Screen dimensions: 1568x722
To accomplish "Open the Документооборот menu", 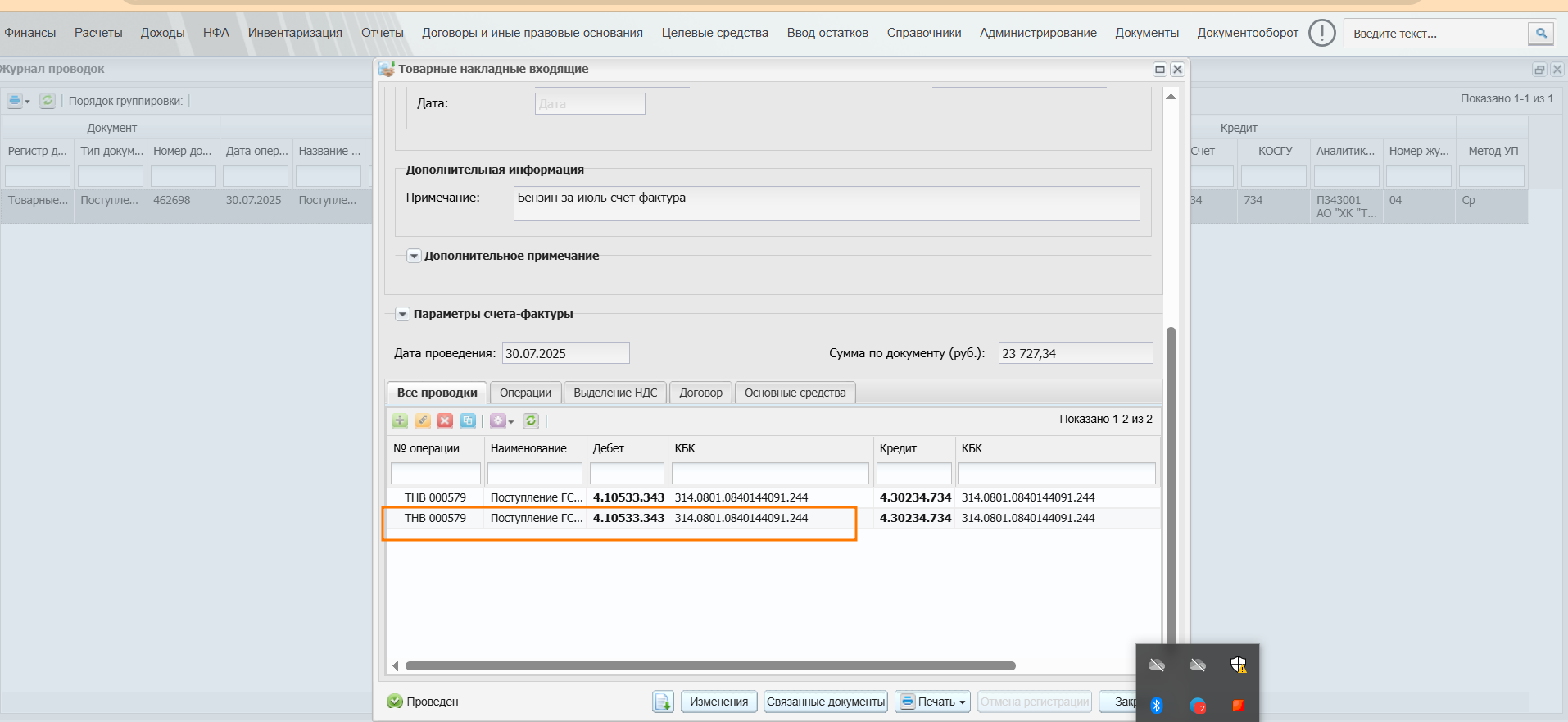I will (x=1248, y=33).
